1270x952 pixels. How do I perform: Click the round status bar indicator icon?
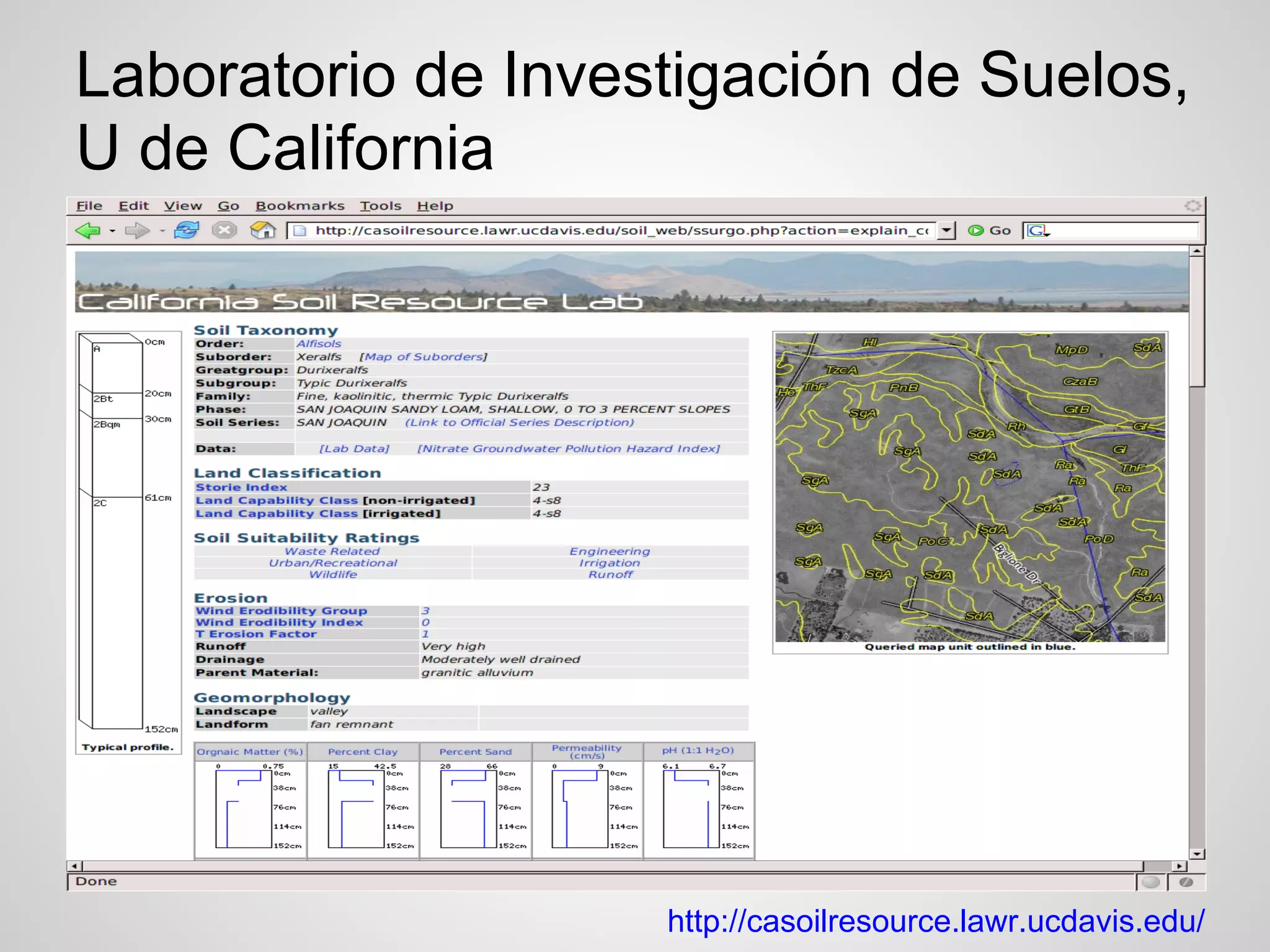pyautogui.click(x=1150, y=882)
